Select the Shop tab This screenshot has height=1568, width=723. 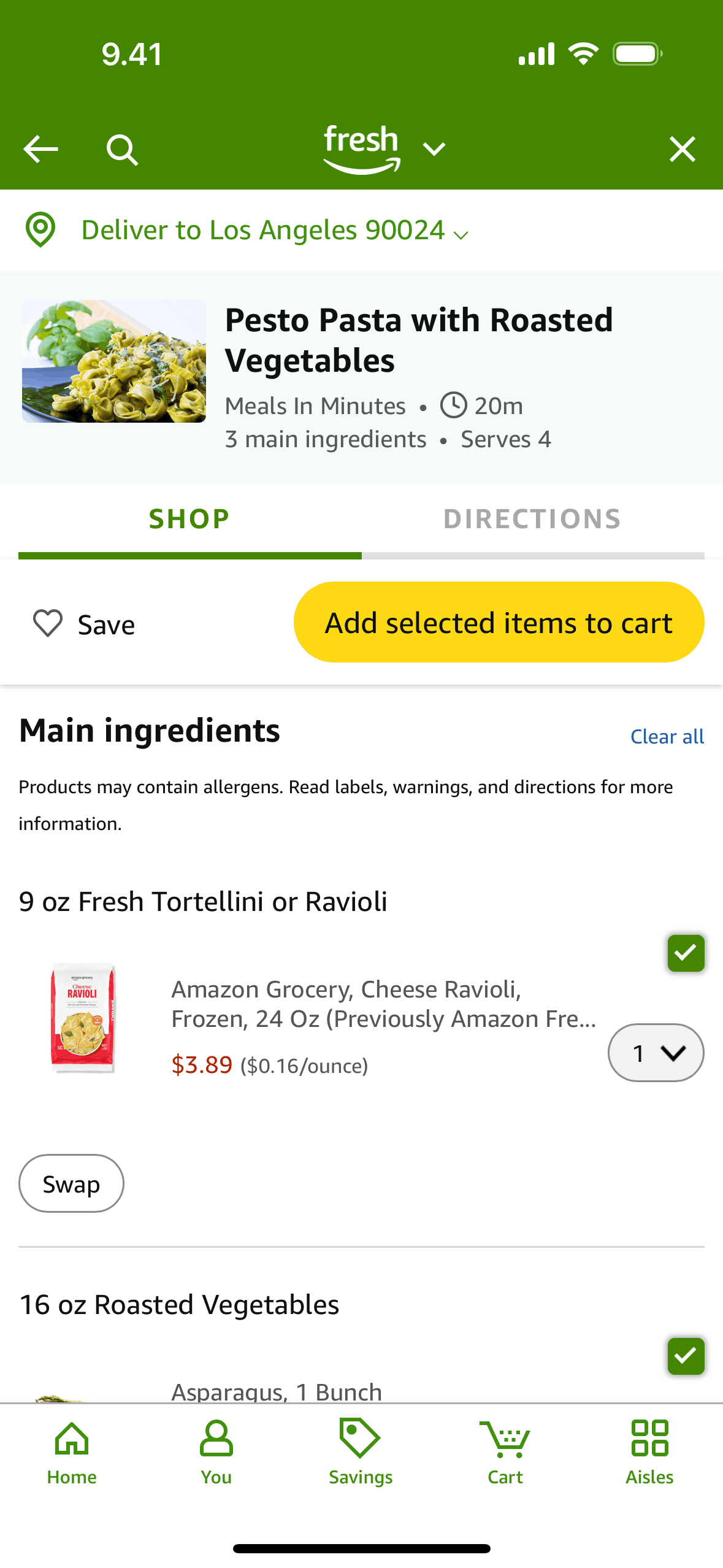pyautogui.click(x=189, y=519)
